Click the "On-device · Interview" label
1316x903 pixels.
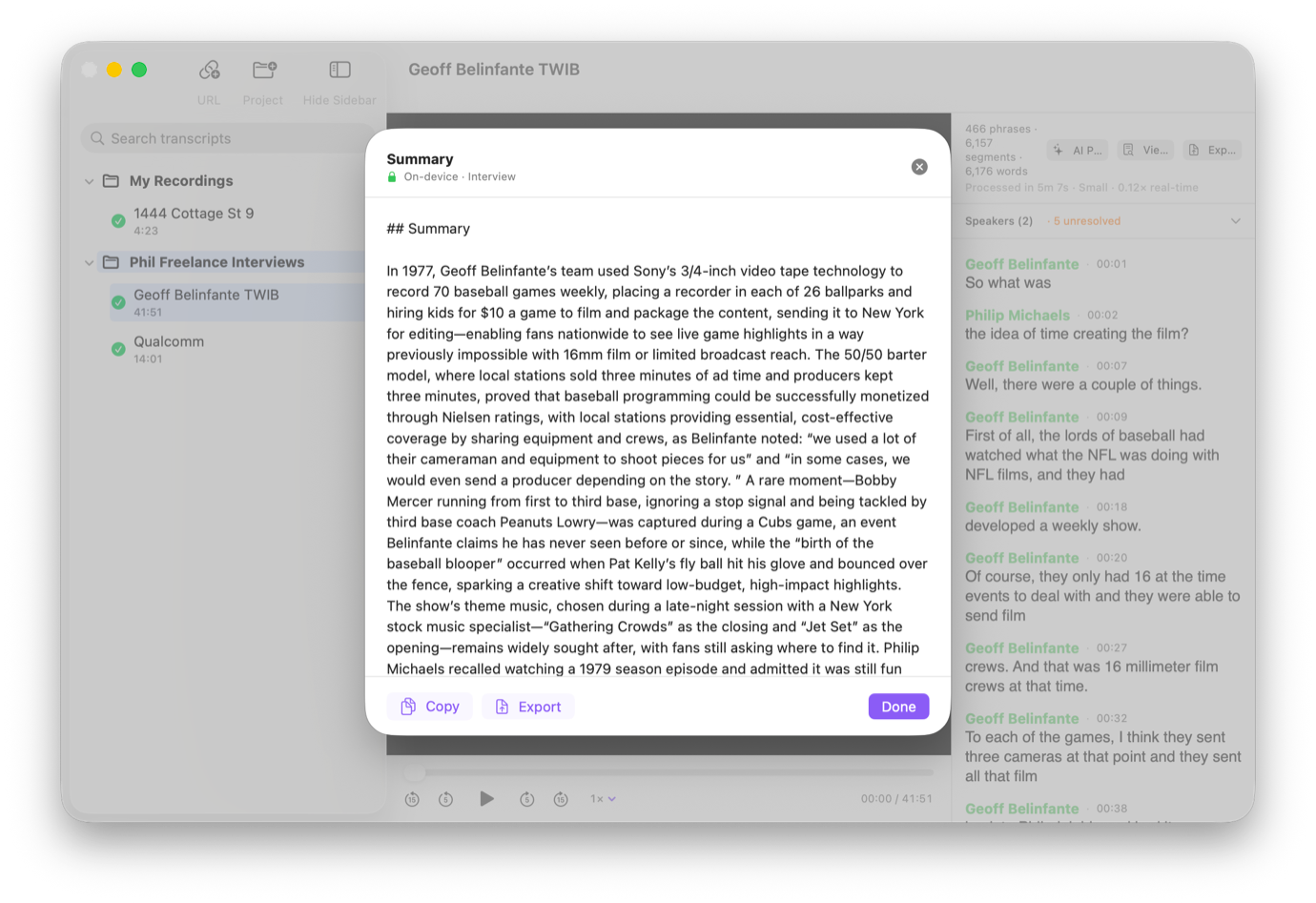point(460,177)
